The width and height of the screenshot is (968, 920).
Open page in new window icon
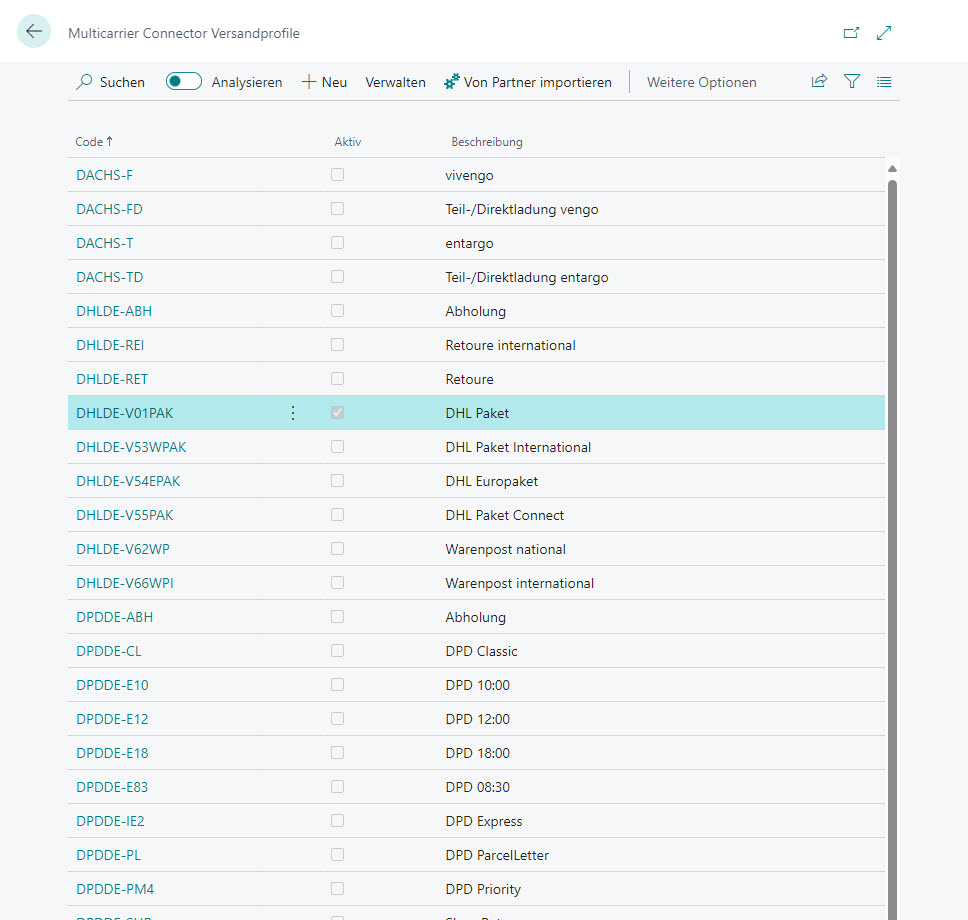[851, 33]
